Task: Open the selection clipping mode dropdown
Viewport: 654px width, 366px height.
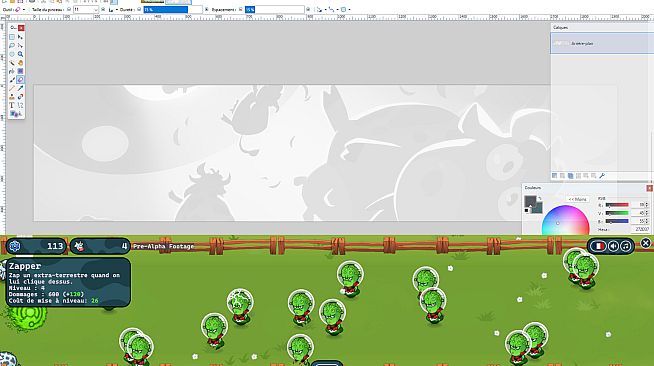Action: pyautogui.click(x=345, y=9)
